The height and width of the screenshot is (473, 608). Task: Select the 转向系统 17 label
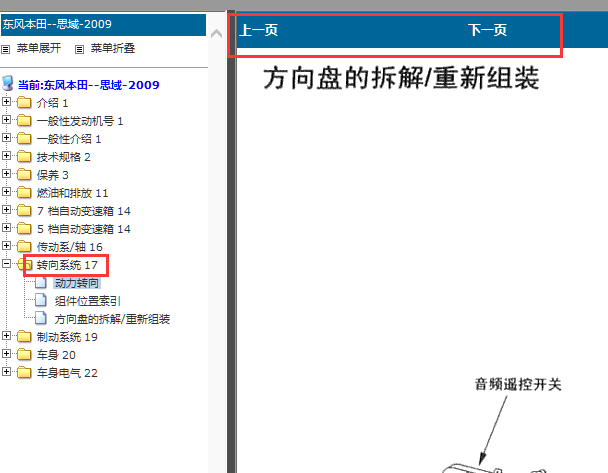tap(67, 265)
